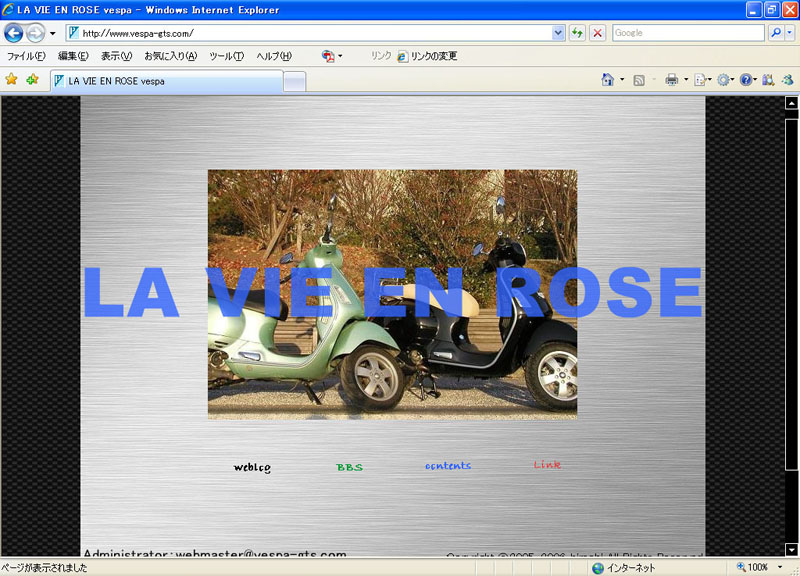Click the RSS feeds icon

[639, 80]
